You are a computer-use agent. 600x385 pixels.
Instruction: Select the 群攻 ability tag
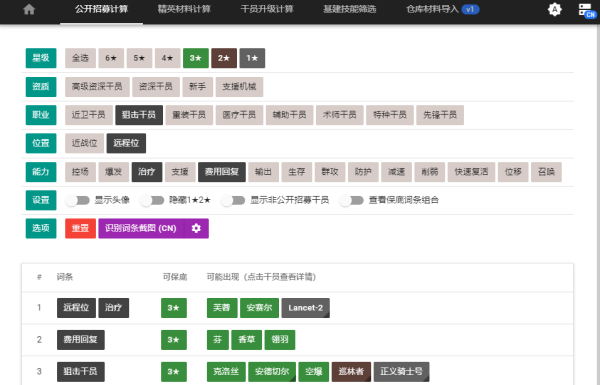(x=330, y=172)
